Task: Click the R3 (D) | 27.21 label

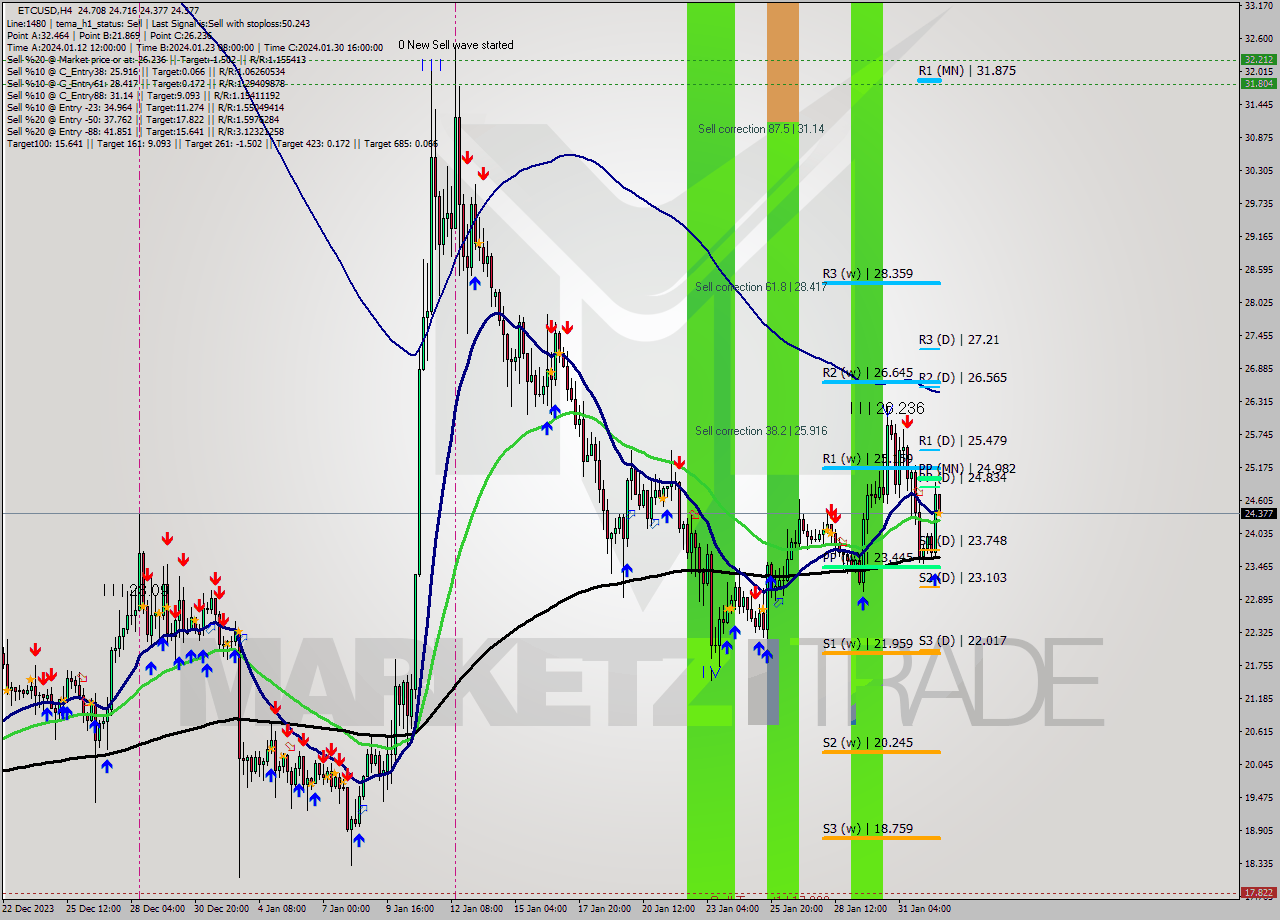Action: [x=959, y=340]
